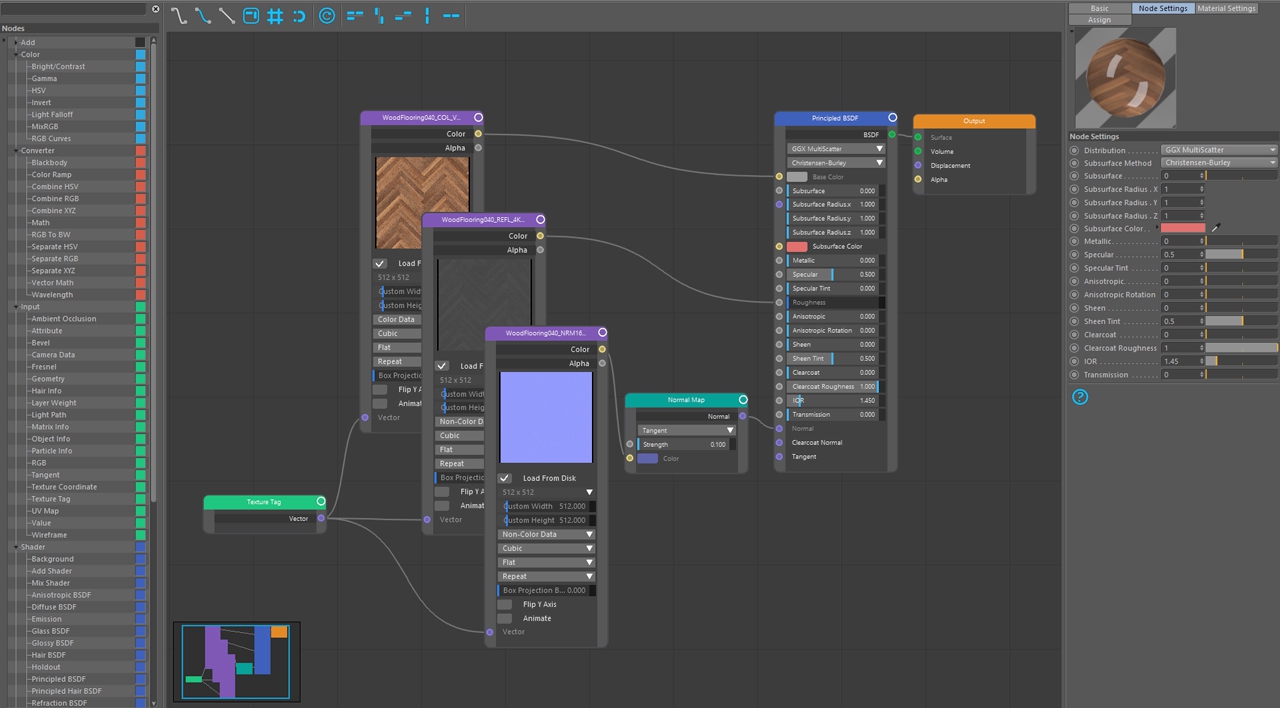Image resolution: width=1280 pixels, height=708 pixels.
Task: Open the Basic tab
Action: click(x=1099, y=8)
